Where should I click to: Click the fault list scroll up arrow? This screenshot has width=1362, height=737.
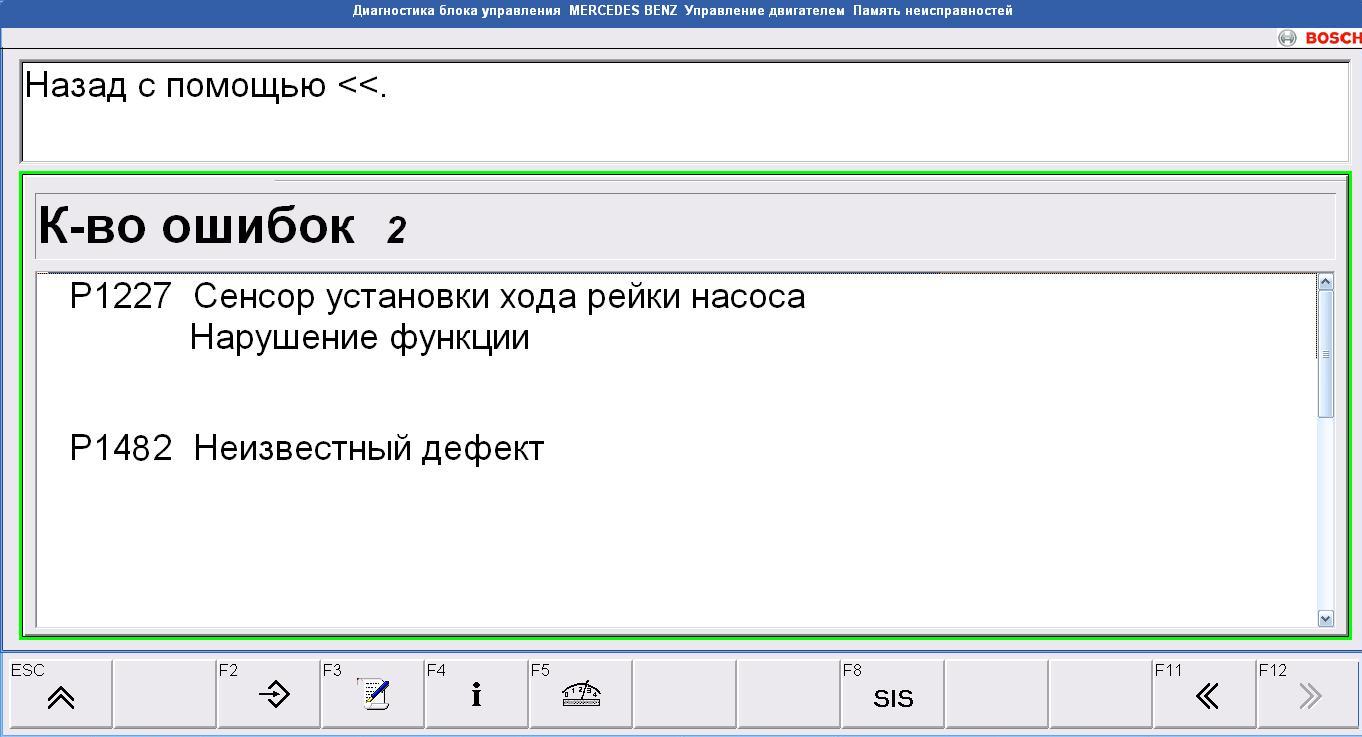(x=1326, y=282)
